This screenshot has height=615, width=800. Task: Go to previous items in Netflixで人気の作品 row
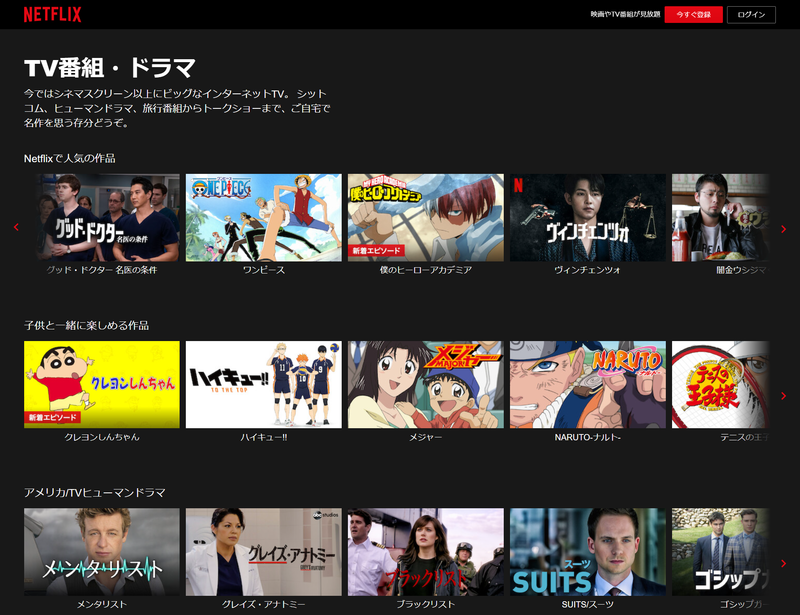point(16,227)
